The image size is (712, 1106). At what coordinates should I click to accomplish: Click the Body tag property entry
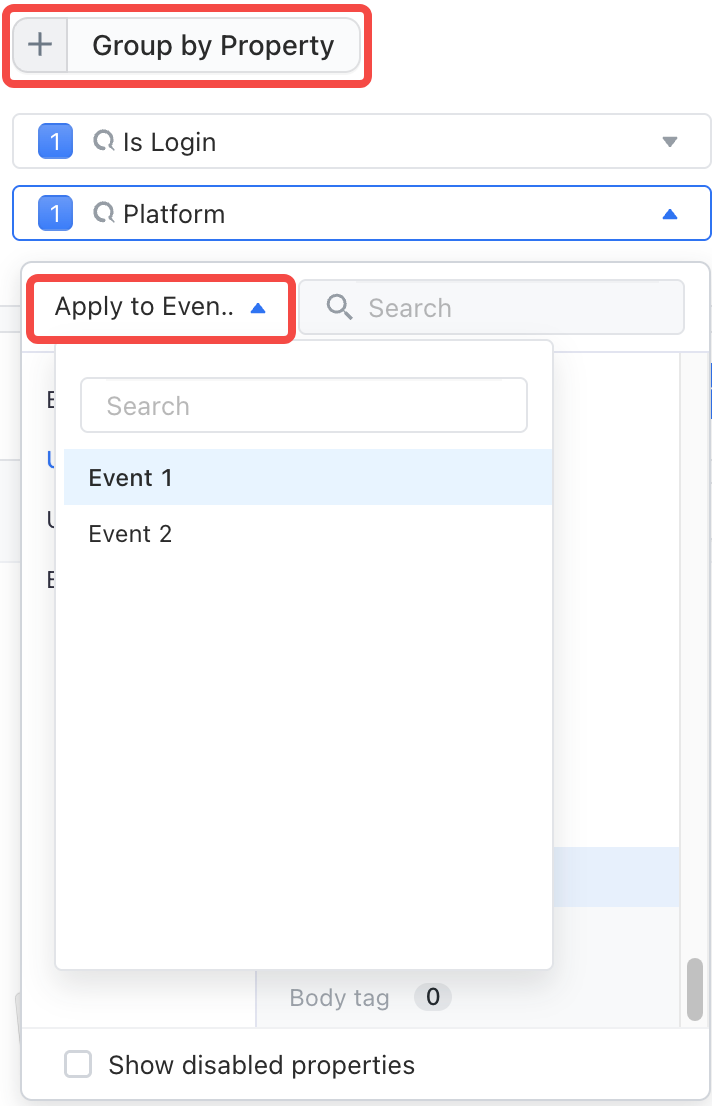click(x=339, y=997)
